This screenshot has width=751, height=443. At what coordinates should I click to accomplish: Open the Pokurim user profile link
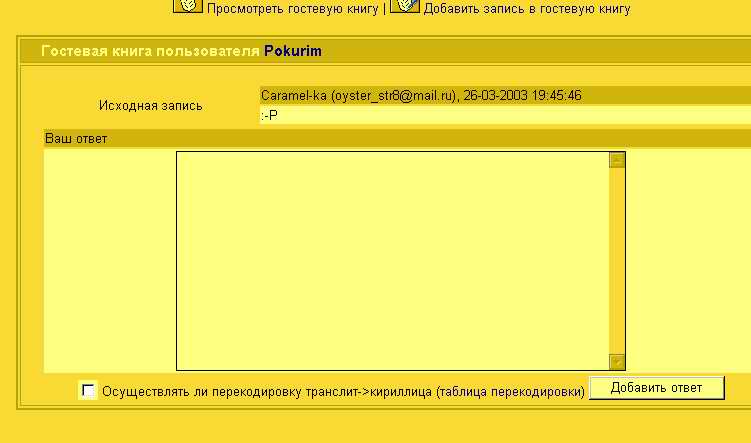pos(293,51)
